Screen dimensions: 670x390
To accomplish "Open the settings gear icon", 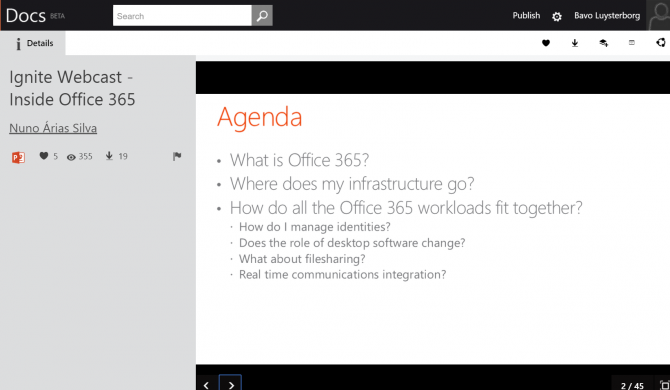I will pyautogui.click(x=556, y=17).
